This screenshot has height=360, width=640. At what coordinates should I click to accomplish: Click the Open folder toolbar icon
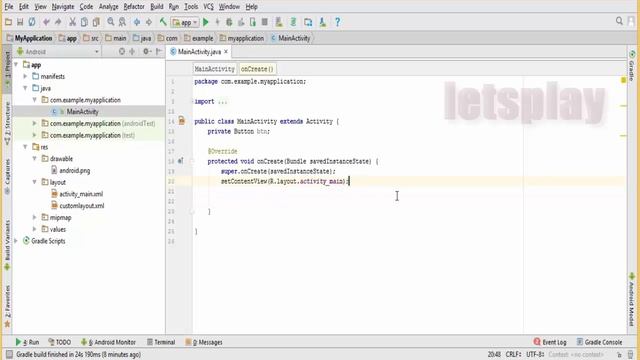point(8,22)
